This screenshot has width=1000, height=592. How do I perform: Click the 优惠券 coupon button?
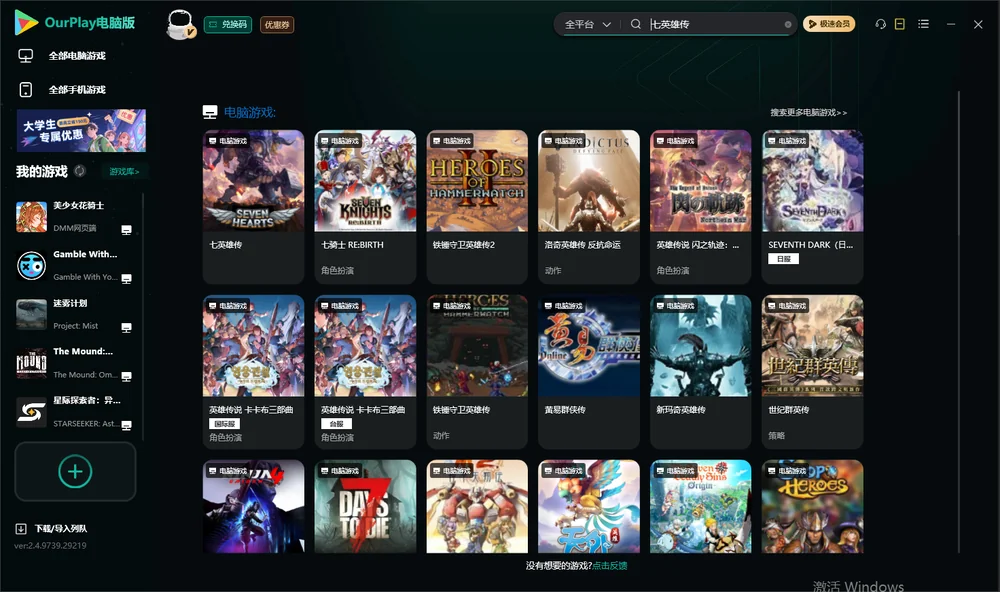coord(277,24)
